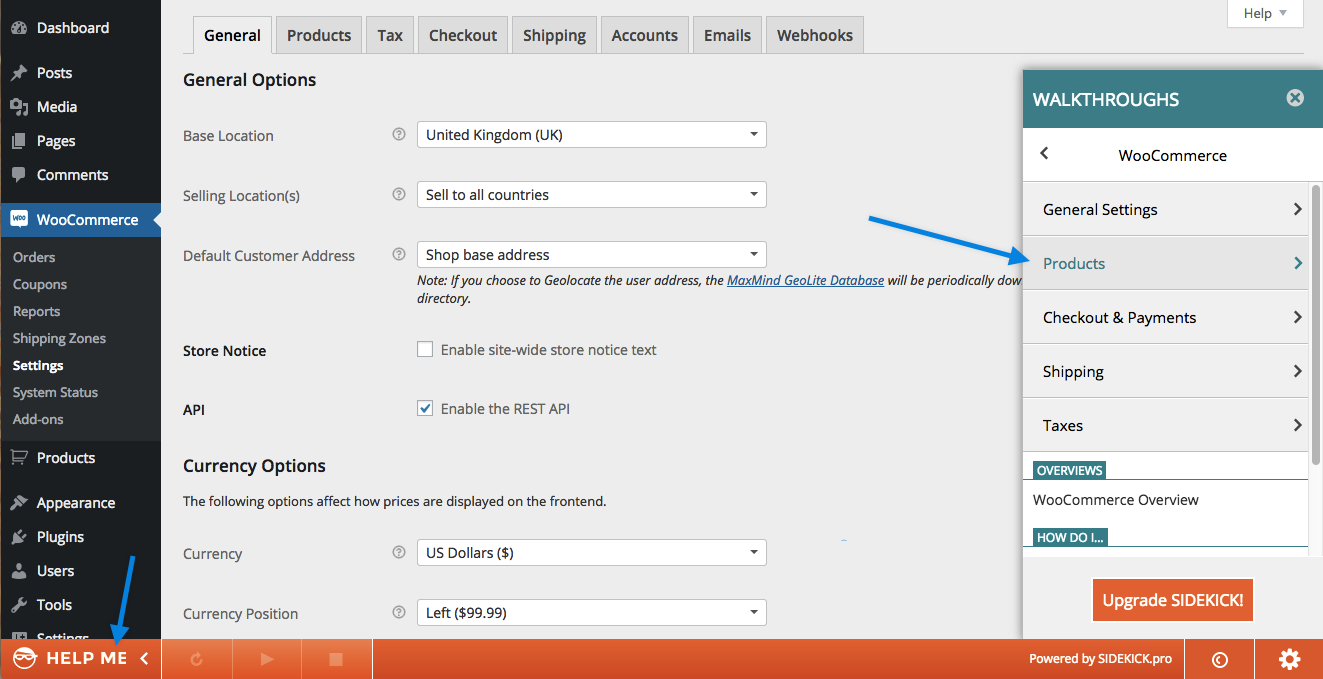1323x679 pixels.
Task: Expand Products walkthrough category
Action: click(x=1166, y=263)
